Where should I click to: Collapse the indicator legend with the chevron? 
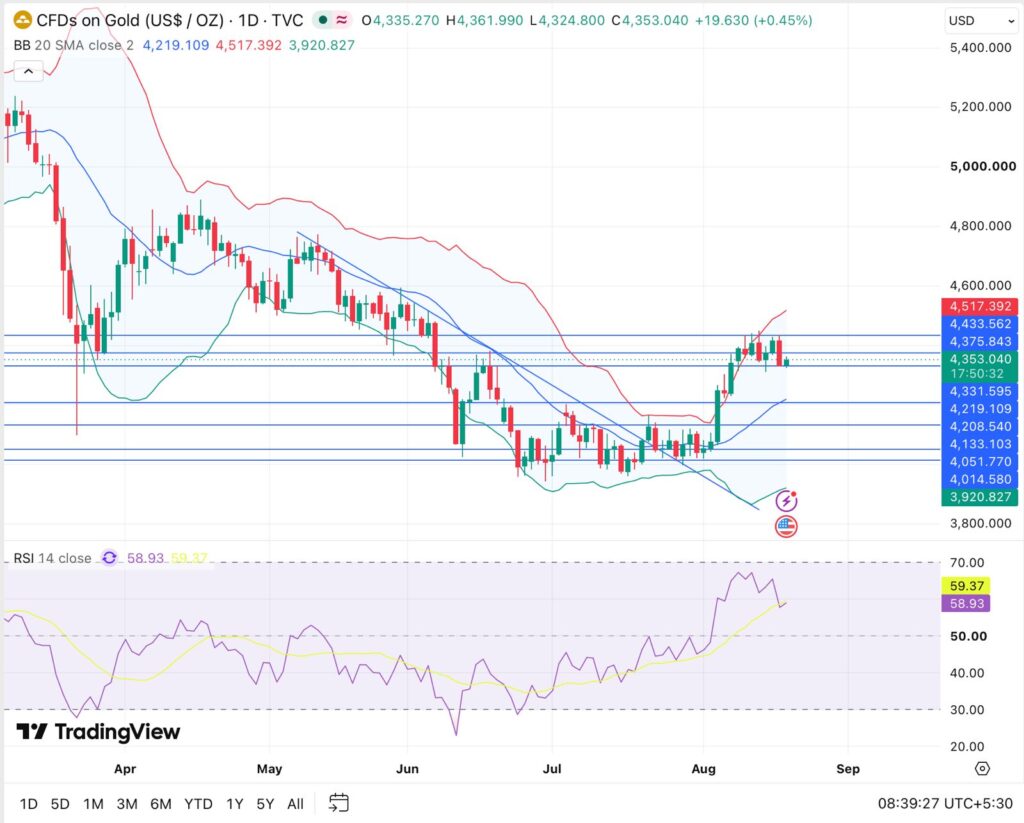[x=28, y=71]
